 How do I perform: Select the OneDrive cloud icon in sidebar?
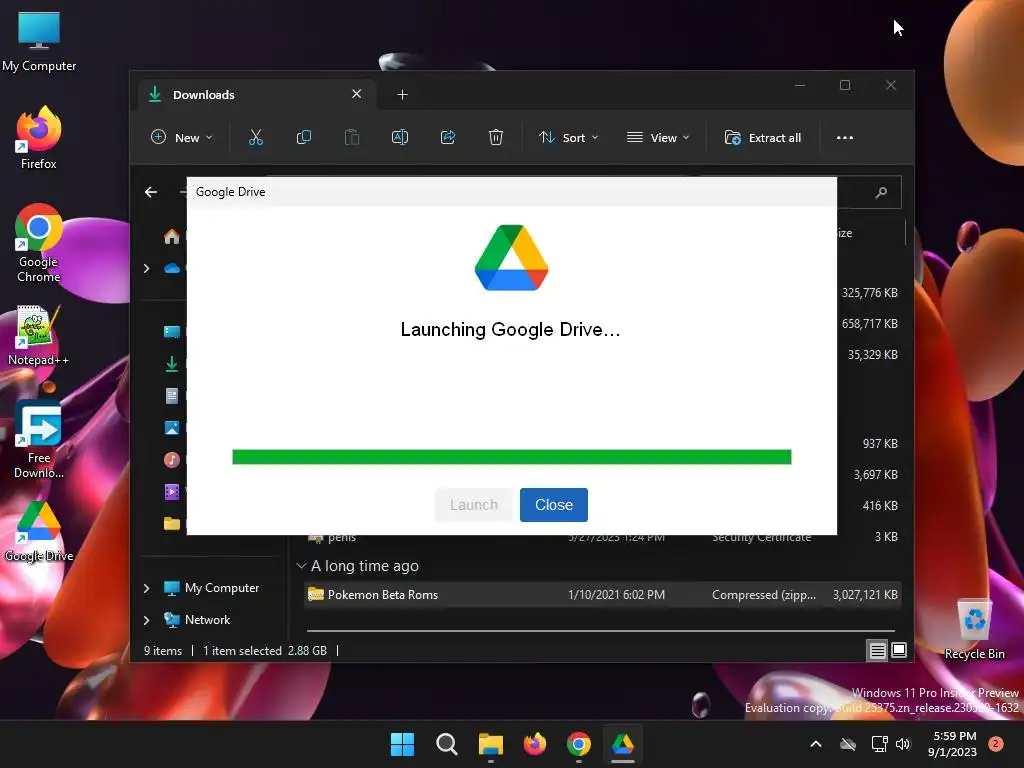click(172, 268)
